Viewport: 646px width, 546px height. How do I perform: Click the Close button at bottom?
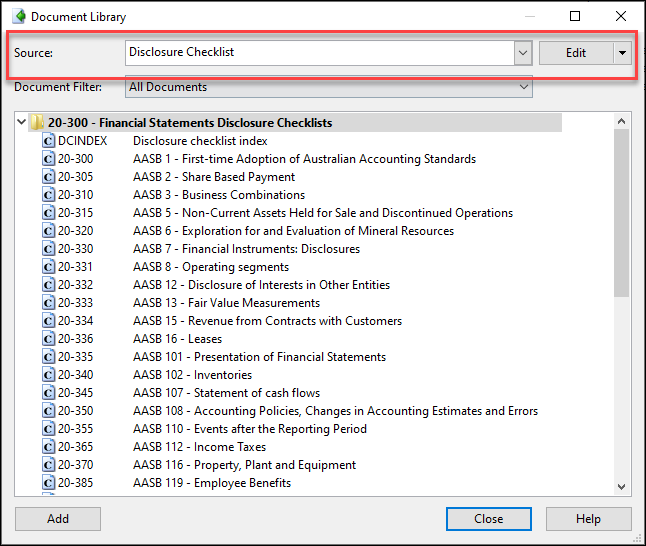(x=488, y=519)
